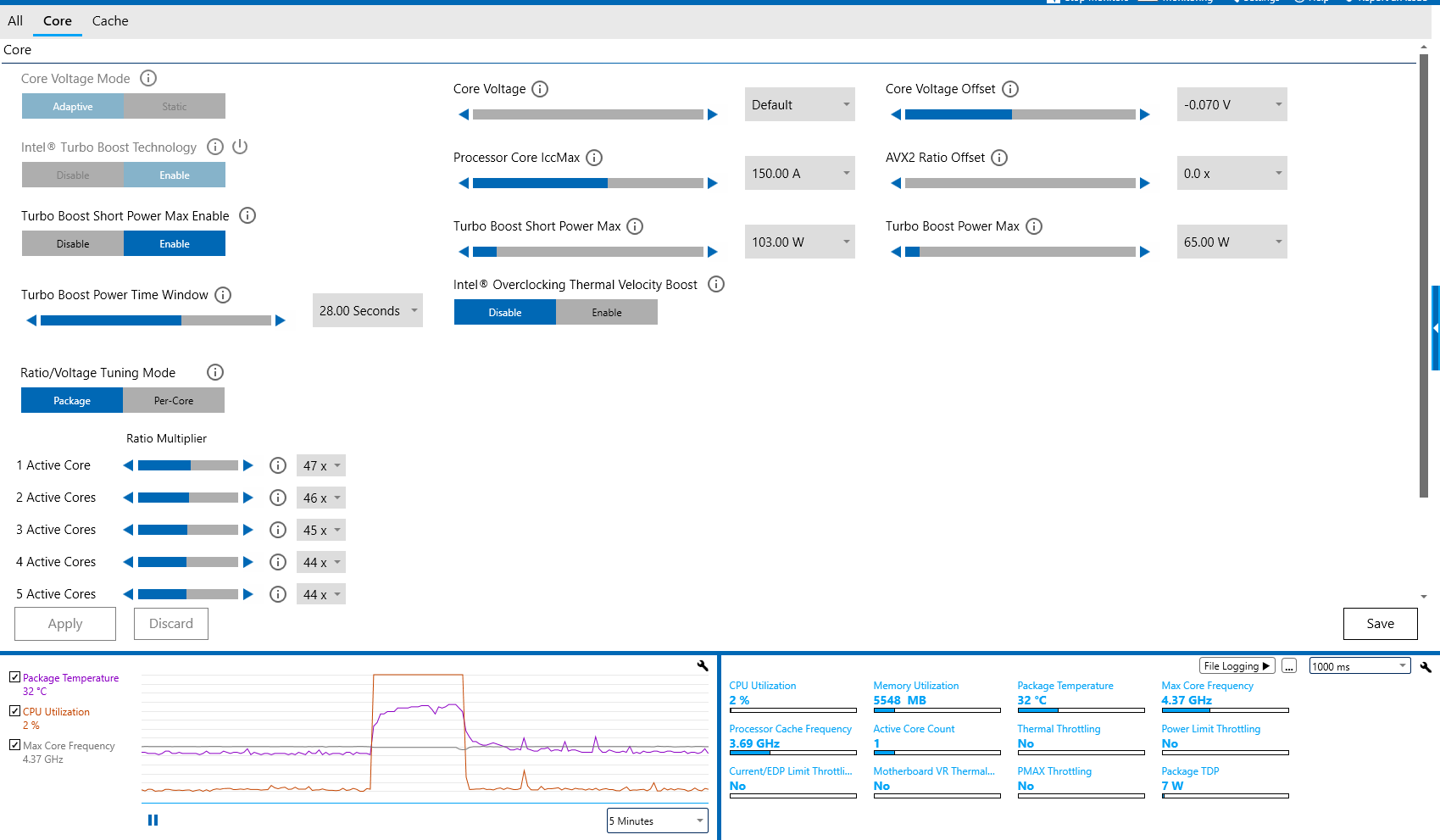Open Processor Core IccMax info icon
The image size is (1440, 840).
click(x=594, y=158)
